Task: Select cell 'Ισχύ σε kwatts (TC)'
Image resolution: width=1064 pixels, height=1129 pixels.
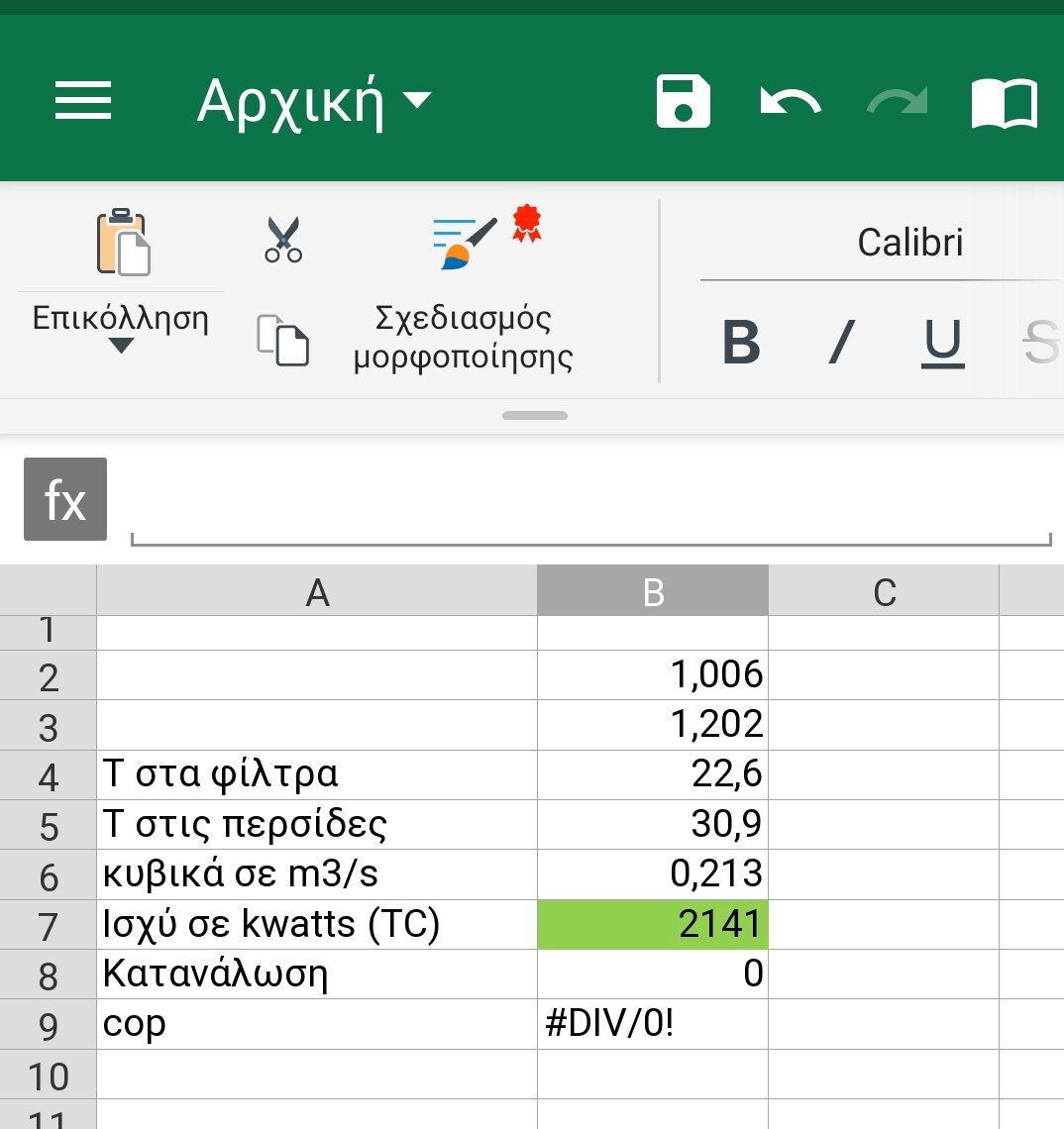Action: click(317, 925)
